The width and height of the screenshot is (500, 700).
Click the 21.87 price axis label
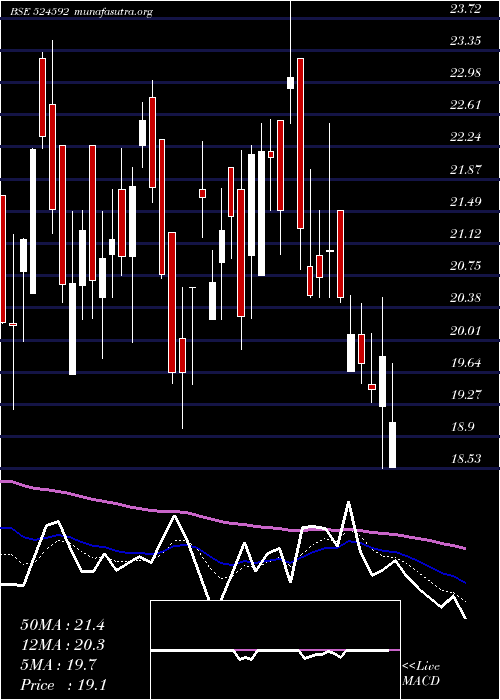click(465, 169)
